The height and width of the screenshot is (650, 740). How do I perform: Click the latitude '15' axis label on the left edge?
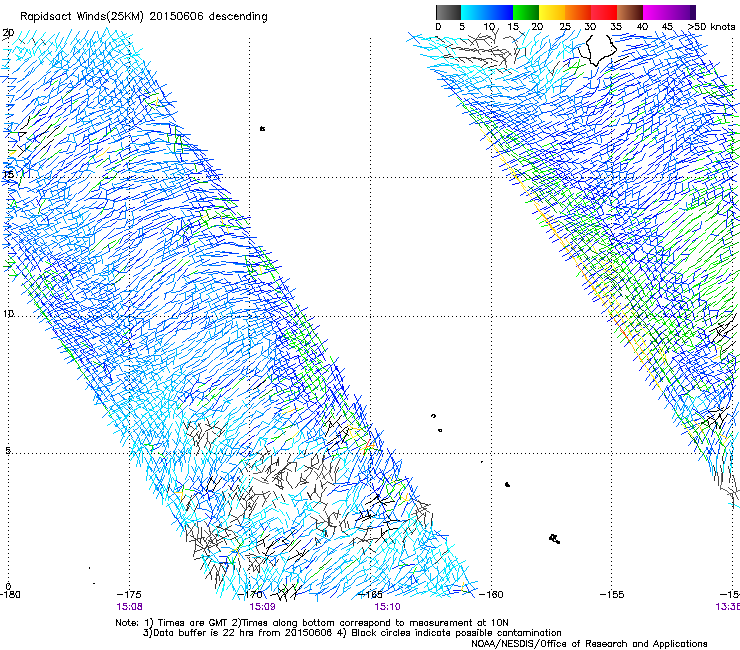coord(8,175)
